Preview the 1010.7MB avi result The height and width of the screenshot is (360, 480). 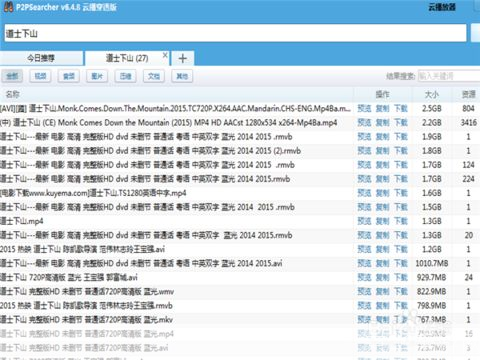click(364, 263)
